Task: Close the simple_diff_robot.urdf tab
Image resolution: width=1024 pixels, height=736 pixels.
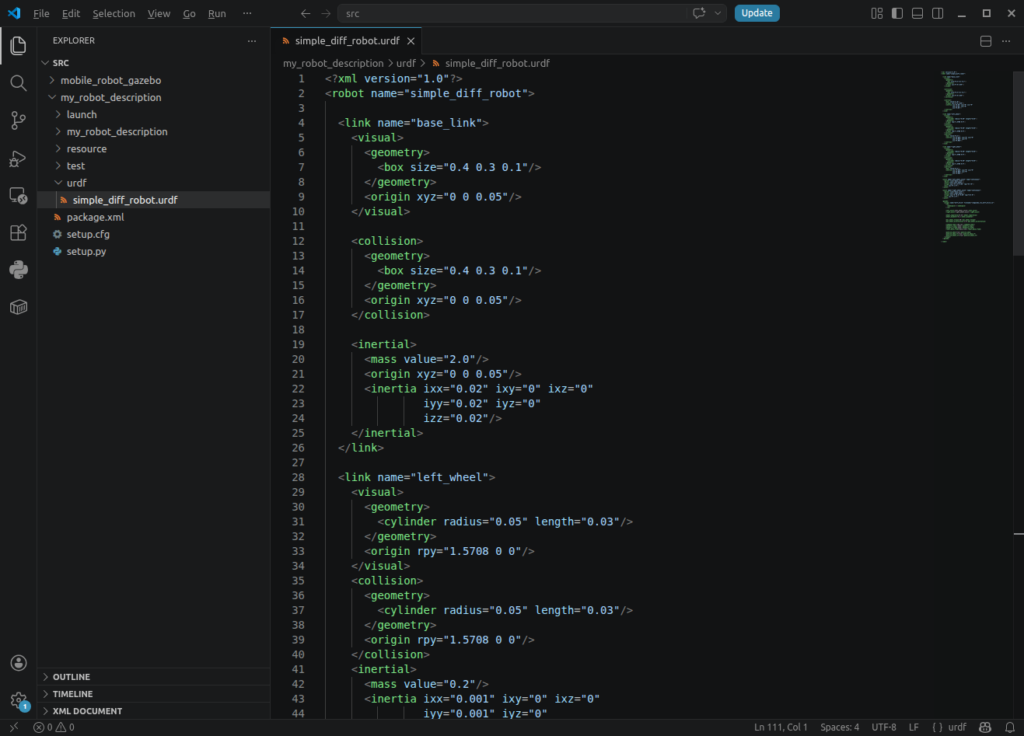Action: click(x=411, y=41)
